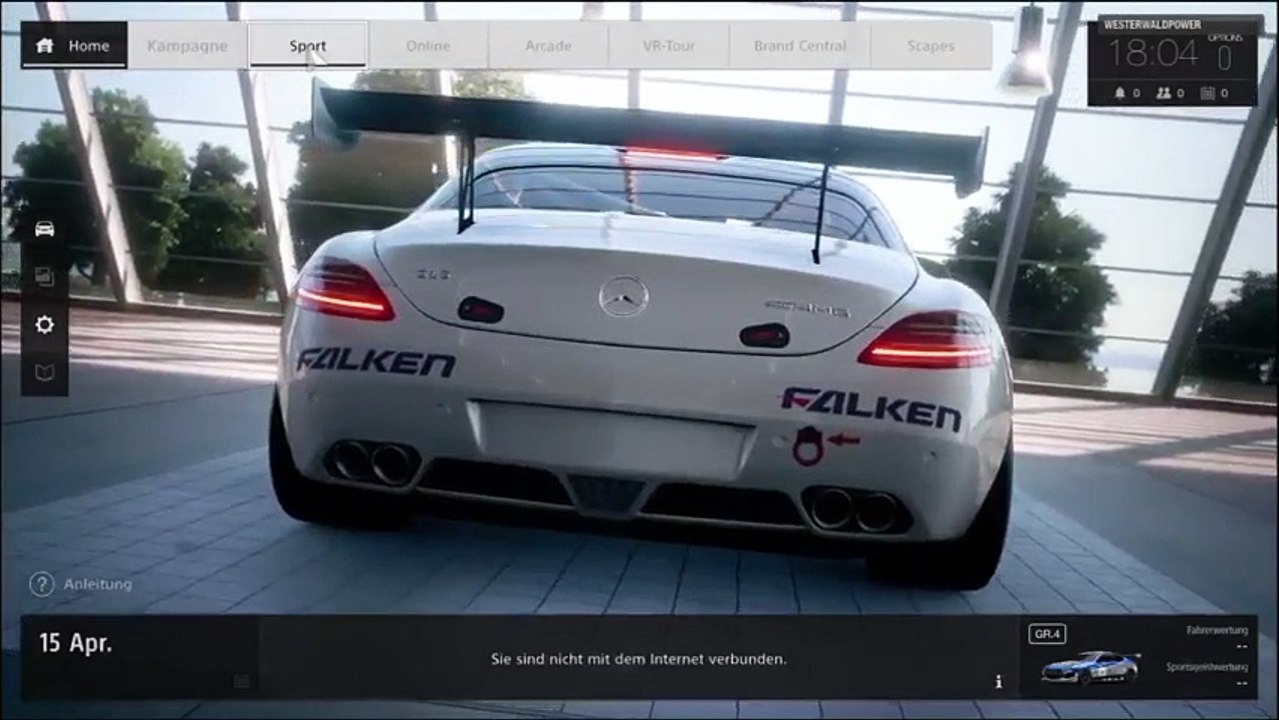The width and height of the screenshot is (1279, 720).
Task: Select the Sport tab
Action: (x=307, y=46)
